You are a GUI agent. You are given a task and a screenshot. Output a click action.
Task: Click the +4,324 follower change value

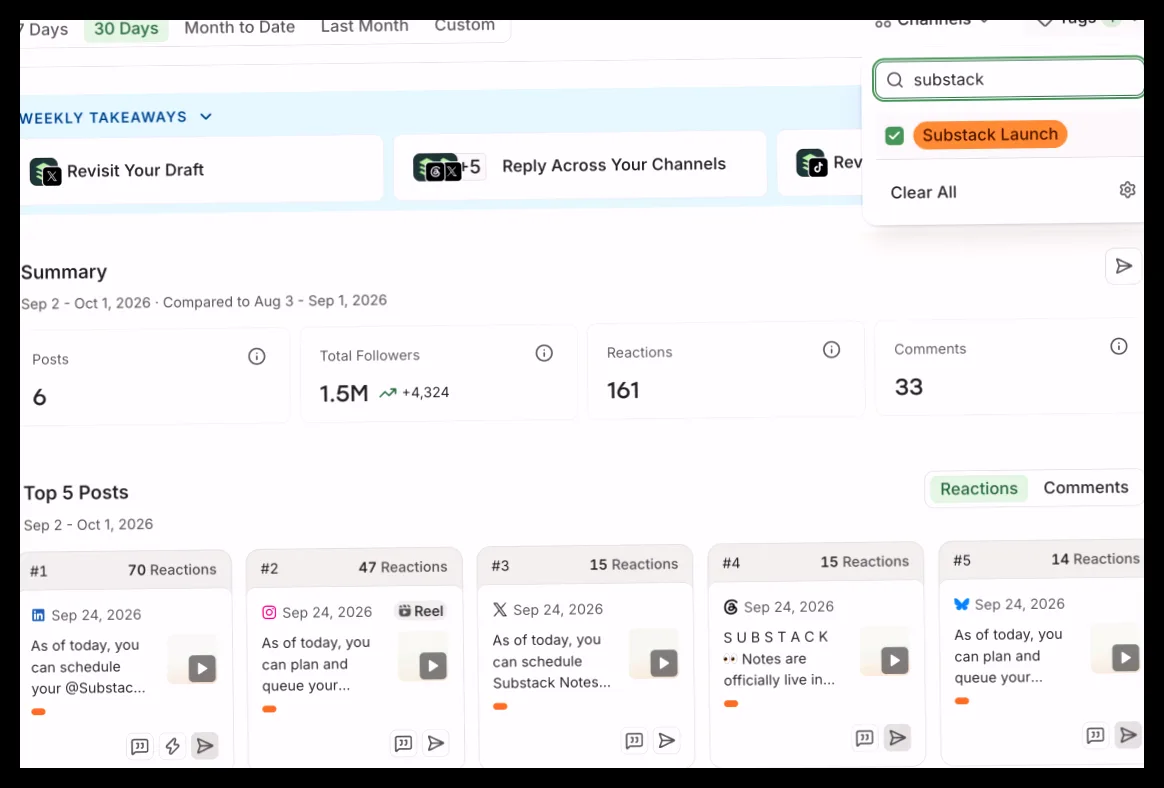(x=425, y=392)
